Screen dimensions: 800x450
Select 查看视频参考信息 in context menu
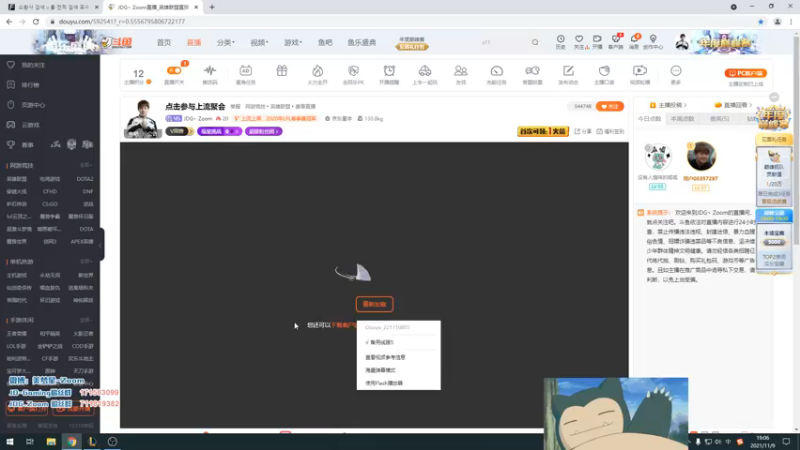(385, 357)
